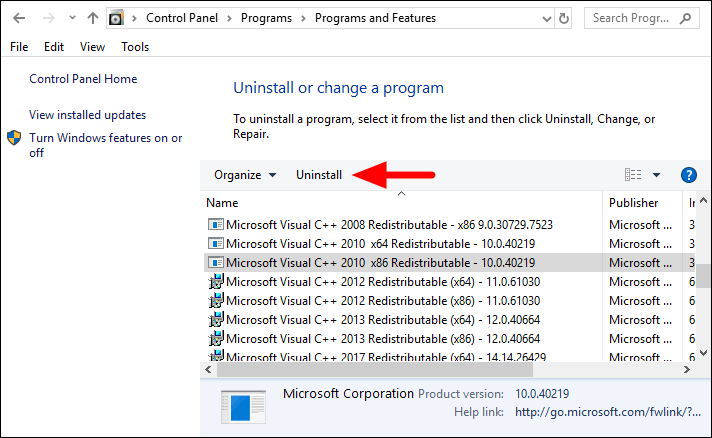Image resolution: width=712 pixels, height=438 pixels.
Task: Click installer icon of 2013 (x64) entry
Action: (216, 320)
